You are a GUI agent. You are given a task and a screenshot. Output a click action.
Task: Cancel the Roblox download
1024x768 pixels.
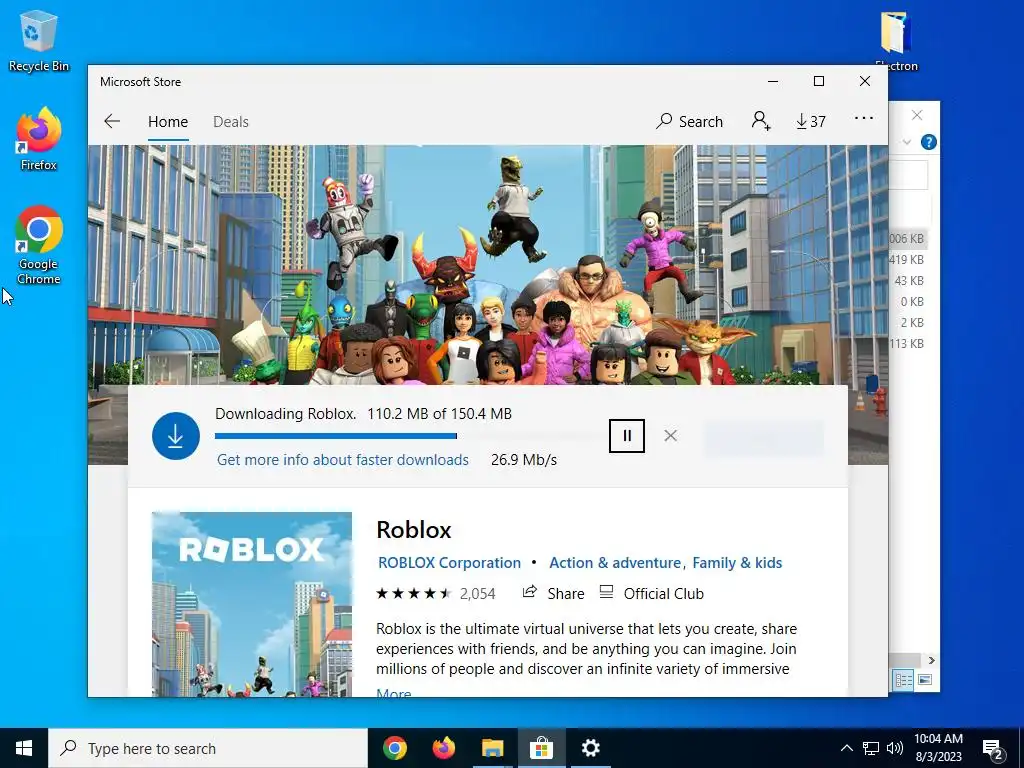point(670,436)
